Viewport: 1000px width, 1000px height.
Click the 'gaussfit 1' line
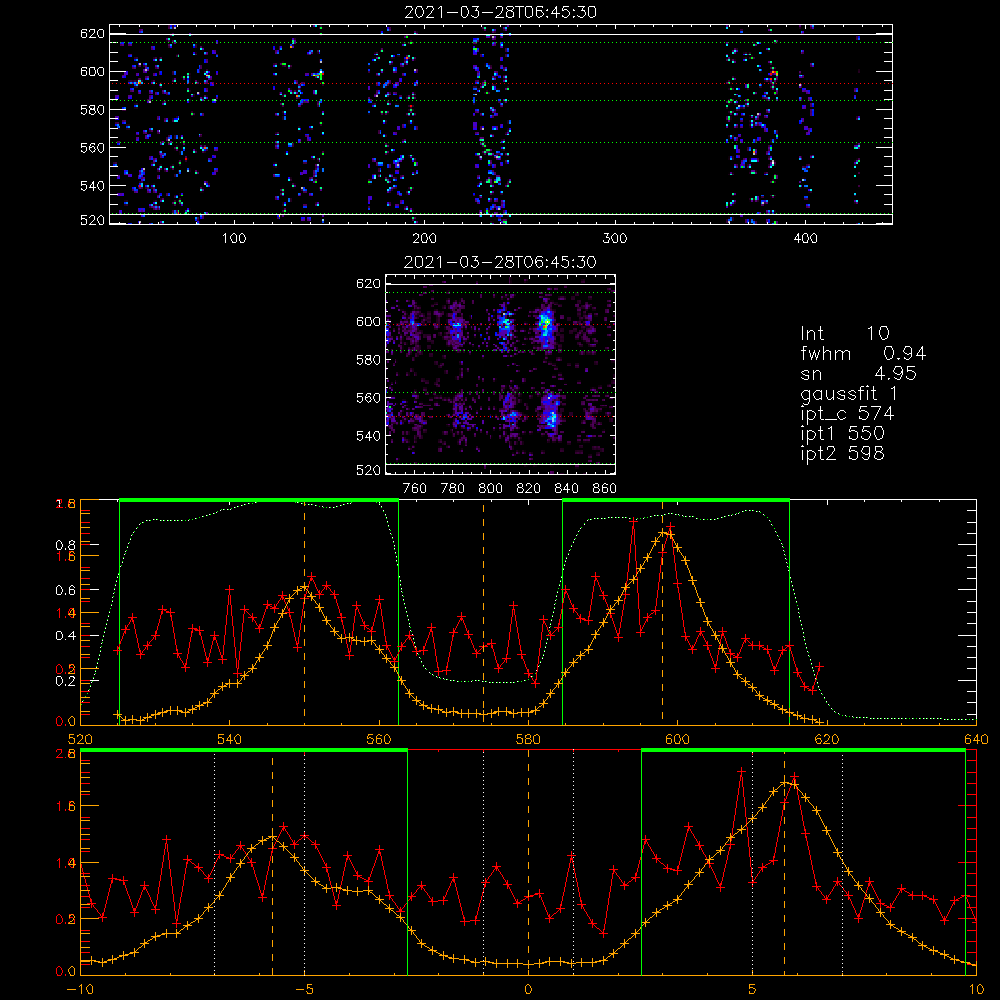pos(848,394)
